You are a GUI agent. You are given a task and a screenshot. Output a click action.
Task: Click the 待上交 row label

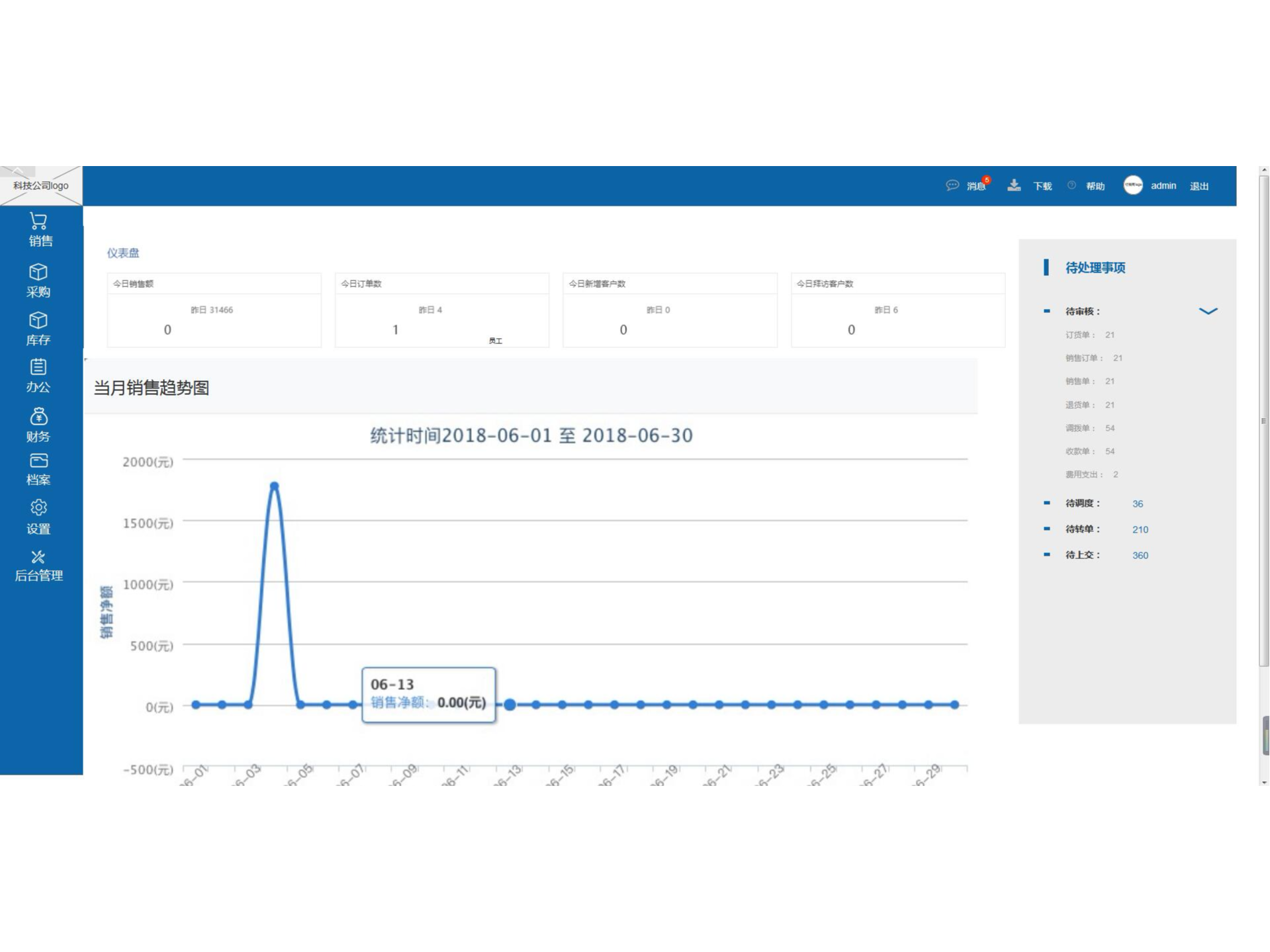[x=1083, y=554]
